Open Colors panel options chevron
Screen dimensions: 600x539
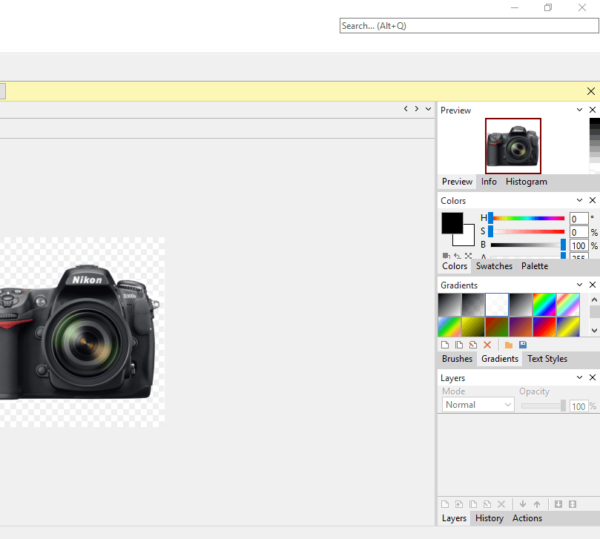point(579,200)
